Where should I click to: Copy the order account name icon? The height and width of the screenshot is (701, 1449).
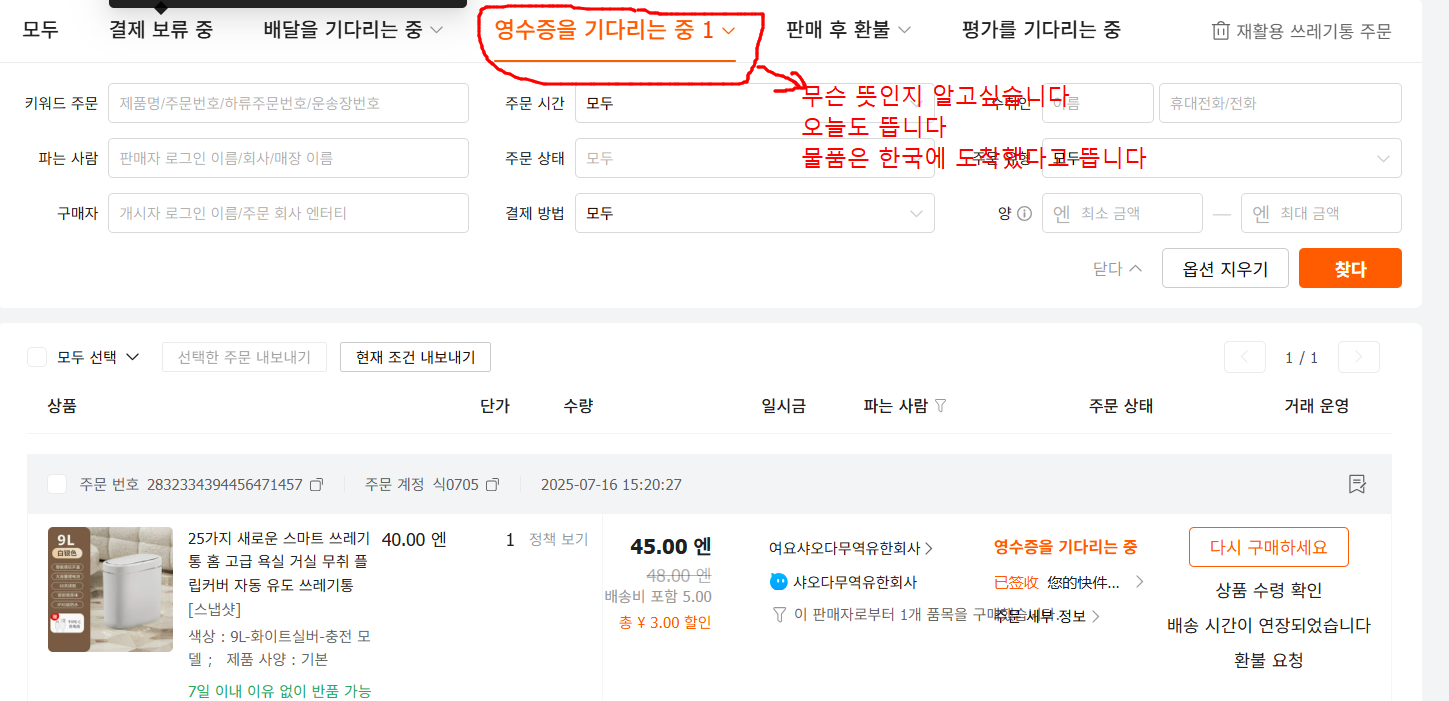492,485
